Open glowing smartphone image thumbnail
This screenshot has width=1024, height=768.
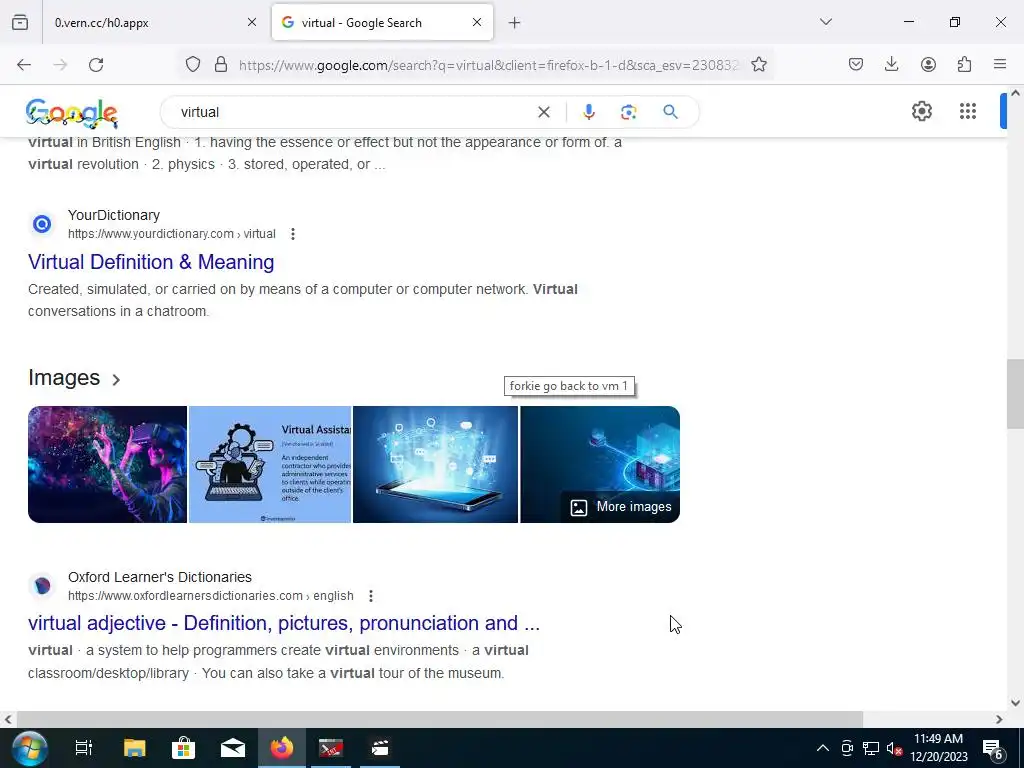(436, 464)
